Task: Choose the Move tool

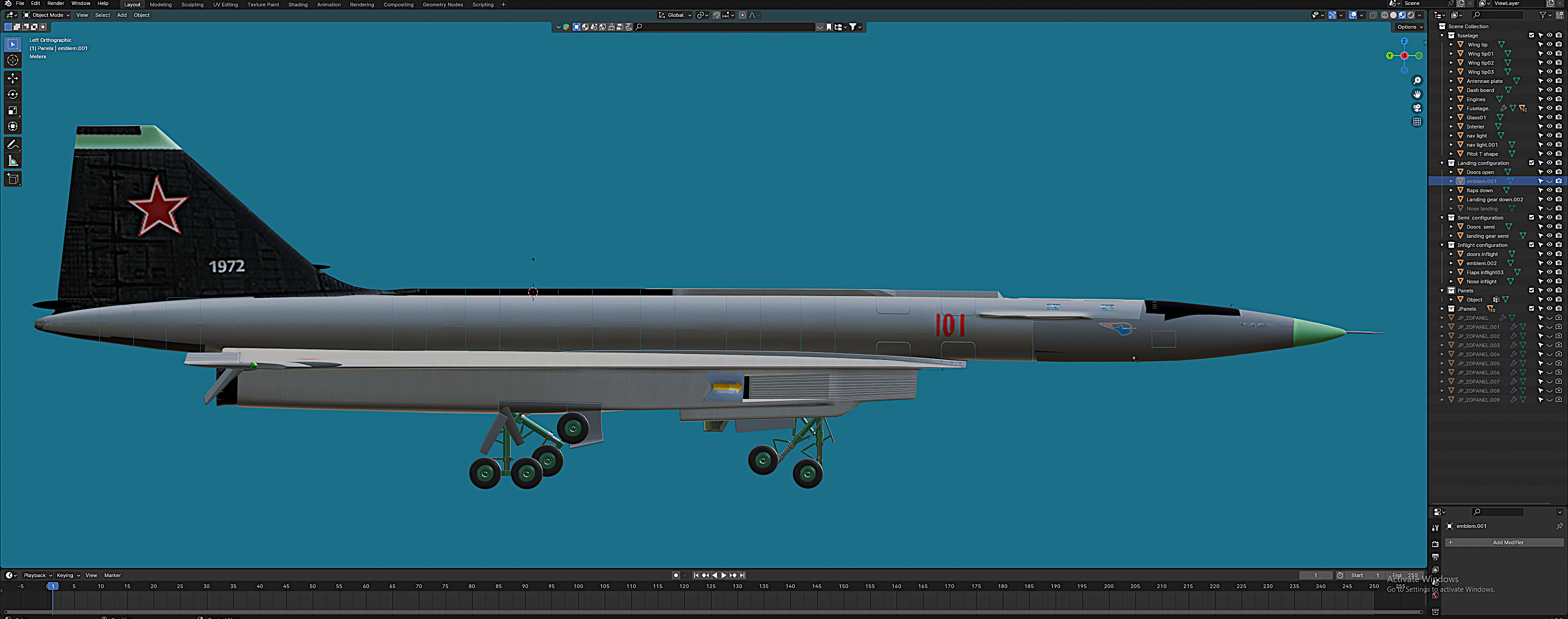Action: (x=13, y=78)
